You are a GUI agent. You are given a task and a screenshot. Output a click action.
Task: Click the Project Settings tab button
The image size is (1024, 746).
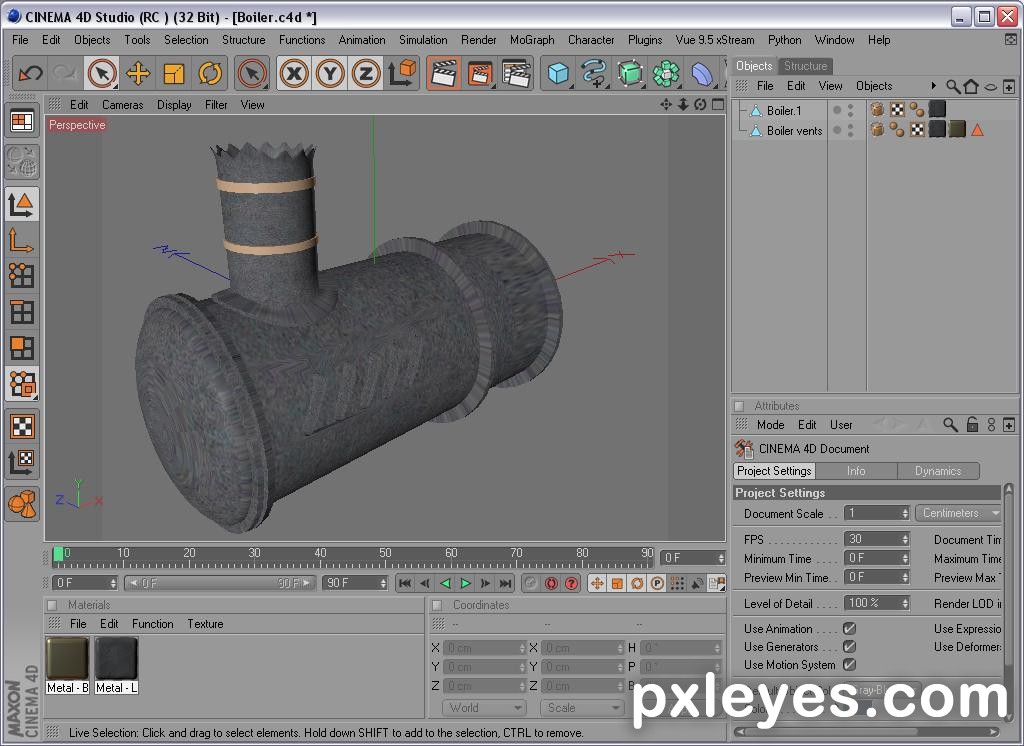[775, 471]
